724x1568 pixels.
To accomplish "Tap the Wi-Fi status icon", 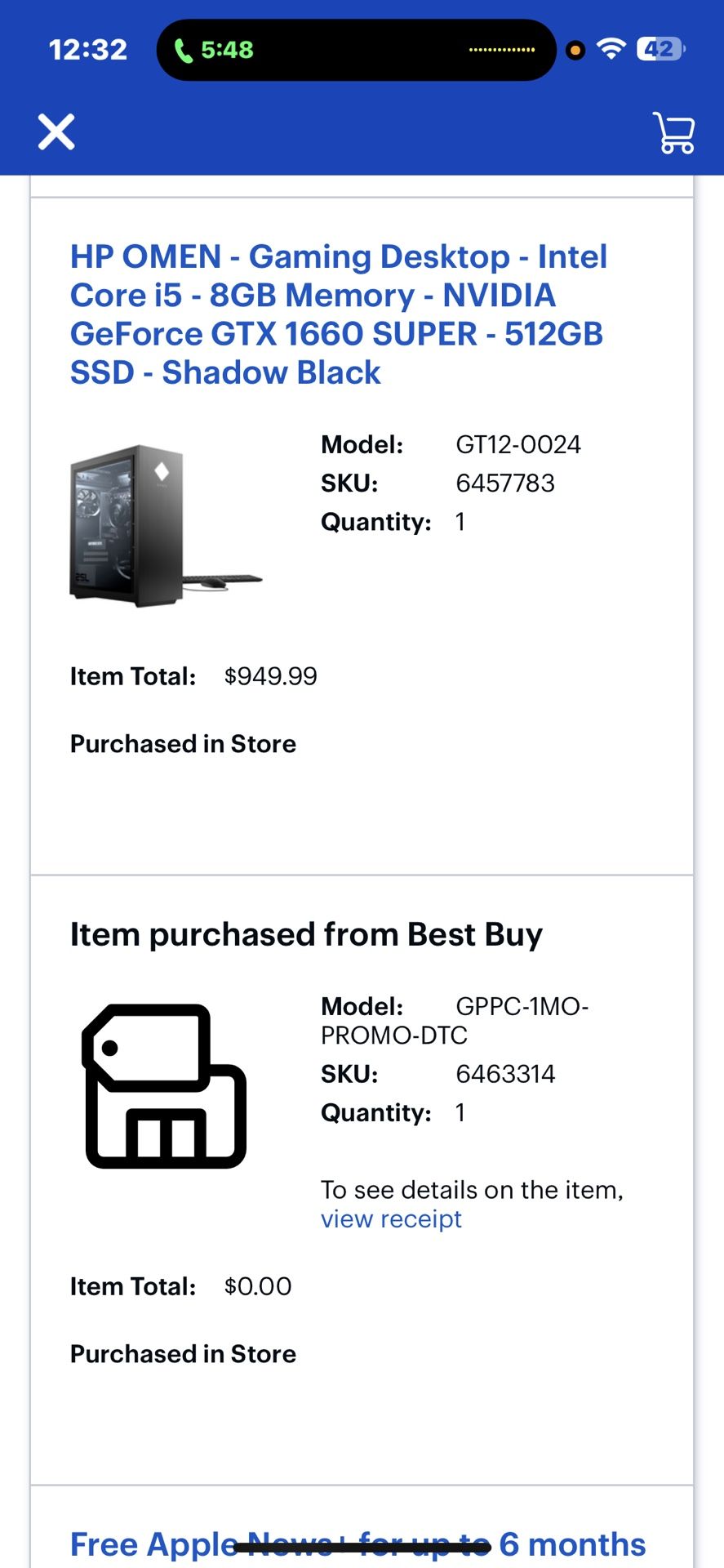I will (x=611, y=49).
